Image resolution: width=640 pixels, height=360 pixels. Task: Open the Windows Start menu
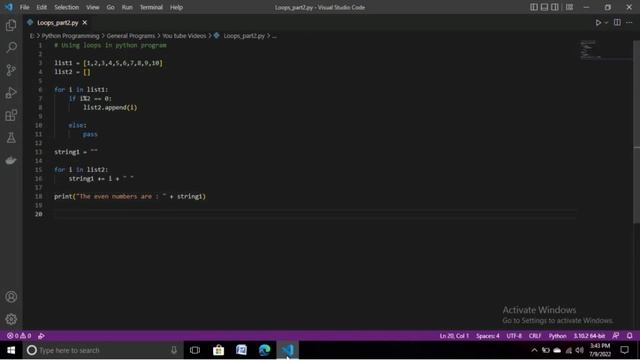point(11,350)
